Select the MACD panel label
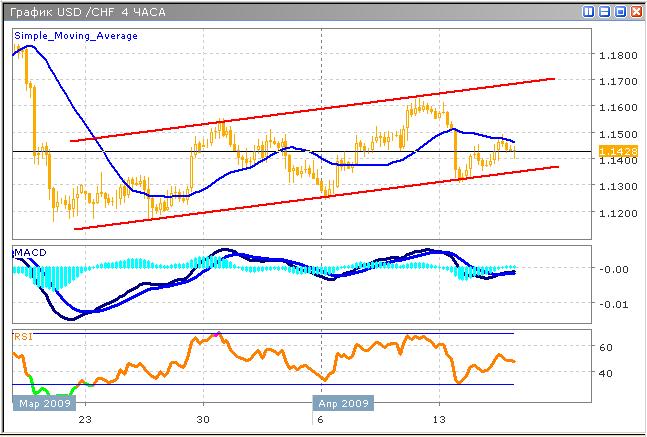The width and height of the screenshot is (647, 437). click(x=28, y=250)
